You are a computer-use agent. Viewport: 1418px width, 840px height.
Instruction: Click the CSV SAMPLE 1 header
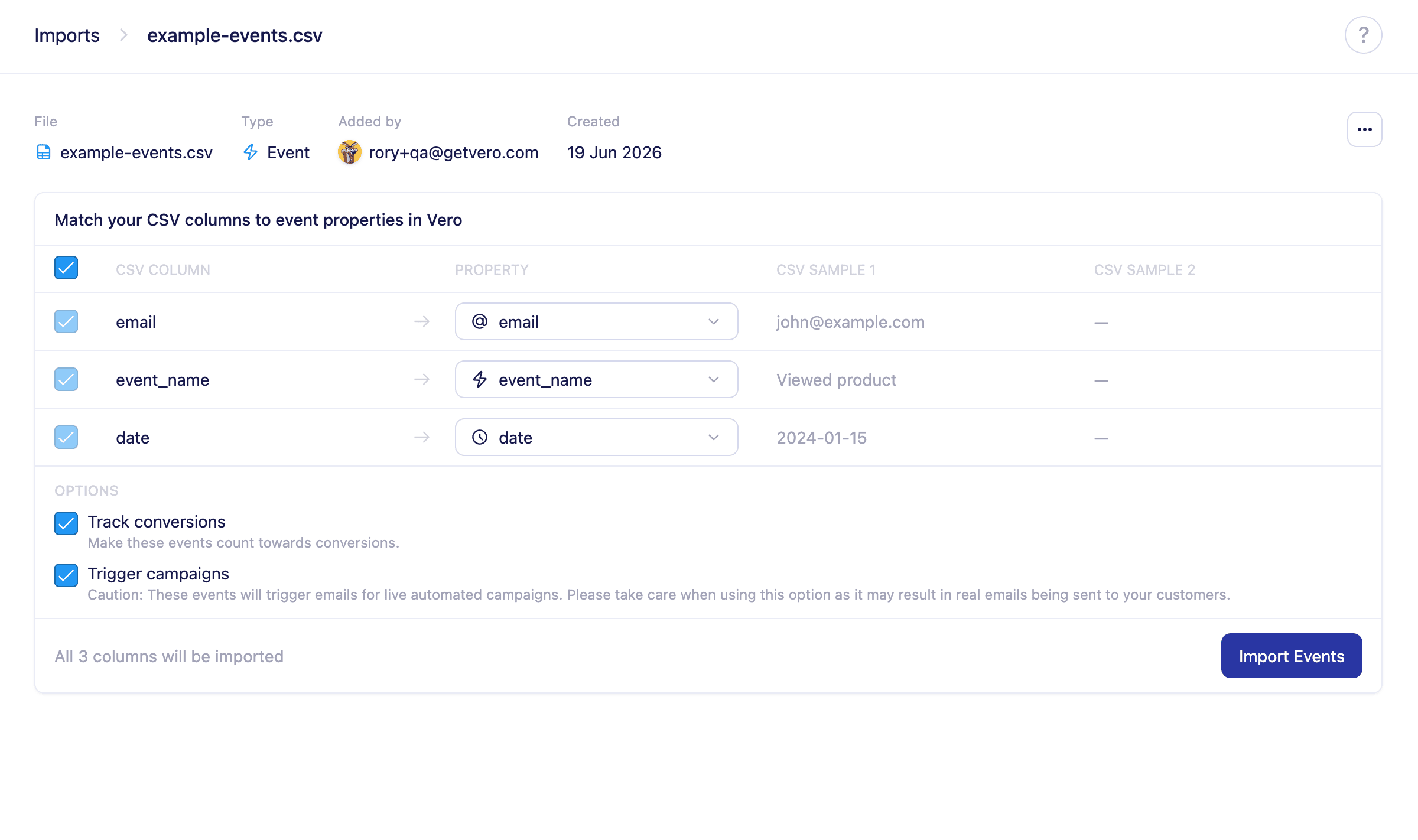(x=826, y=270)
